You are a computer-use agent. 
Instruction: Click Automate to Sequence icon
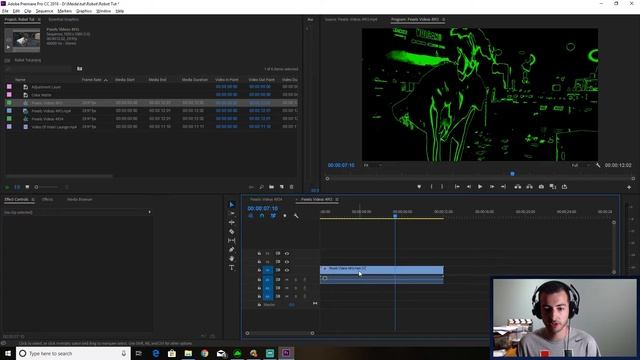(251, 187)
